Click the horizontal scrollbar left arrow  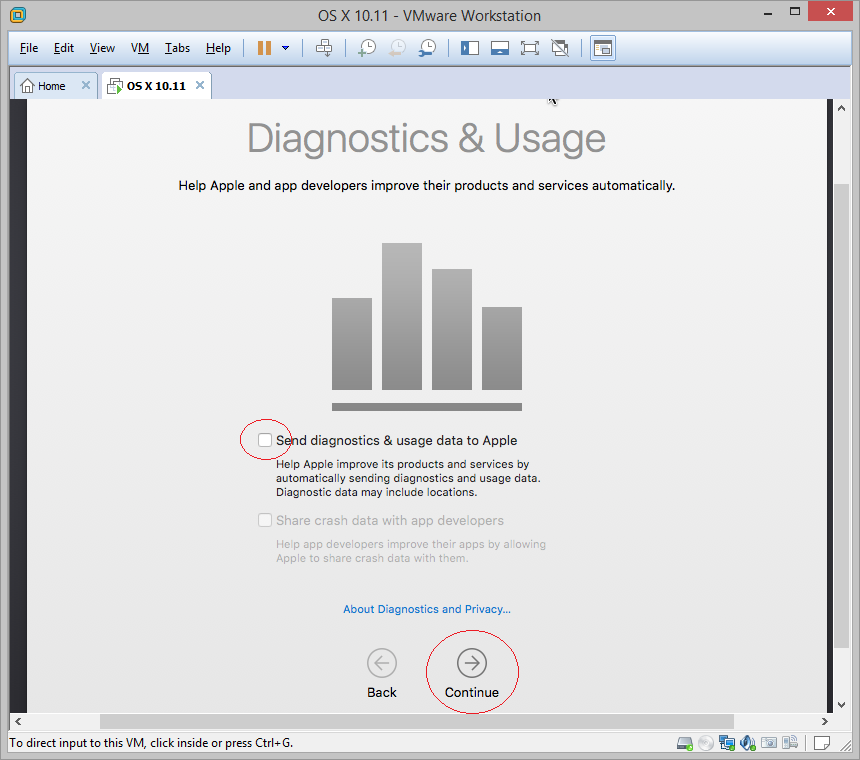[18, 722]
